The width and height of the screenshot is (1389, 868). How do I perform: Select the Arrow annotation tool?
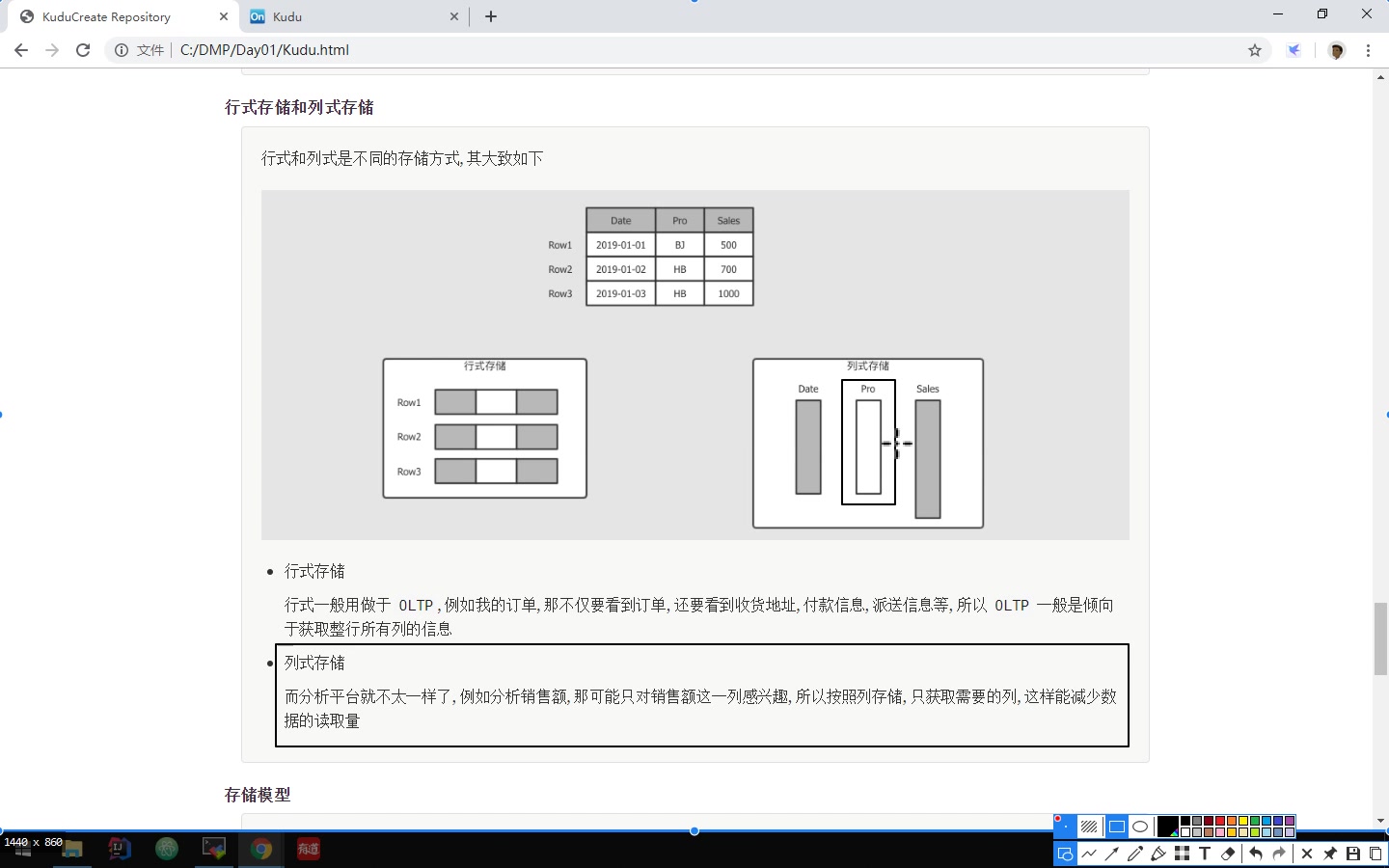click(1111, 854)
